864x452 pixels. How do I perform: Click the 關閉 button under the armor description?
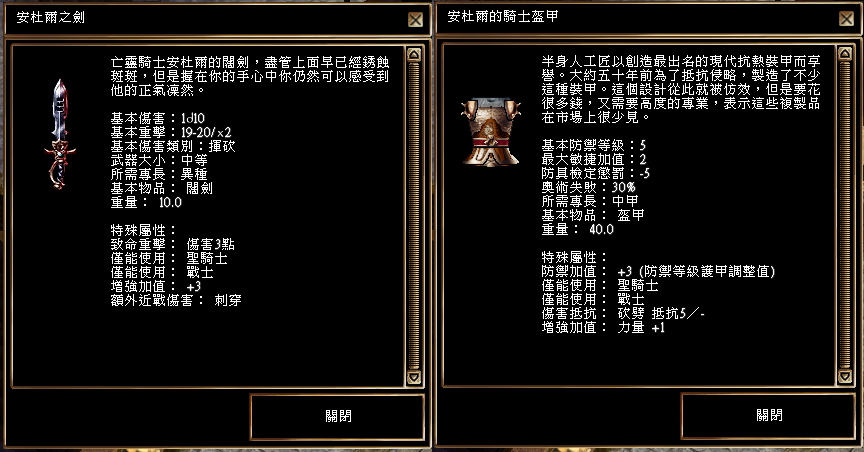point(769,415)
